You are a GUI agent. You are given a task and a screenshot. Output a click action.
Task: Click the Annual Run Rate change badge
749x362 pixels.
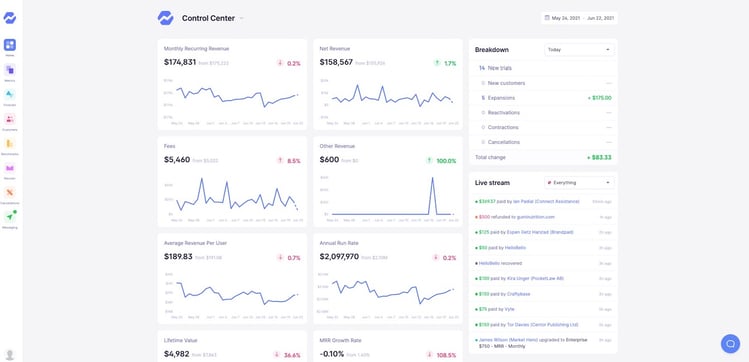coord(445,257)
